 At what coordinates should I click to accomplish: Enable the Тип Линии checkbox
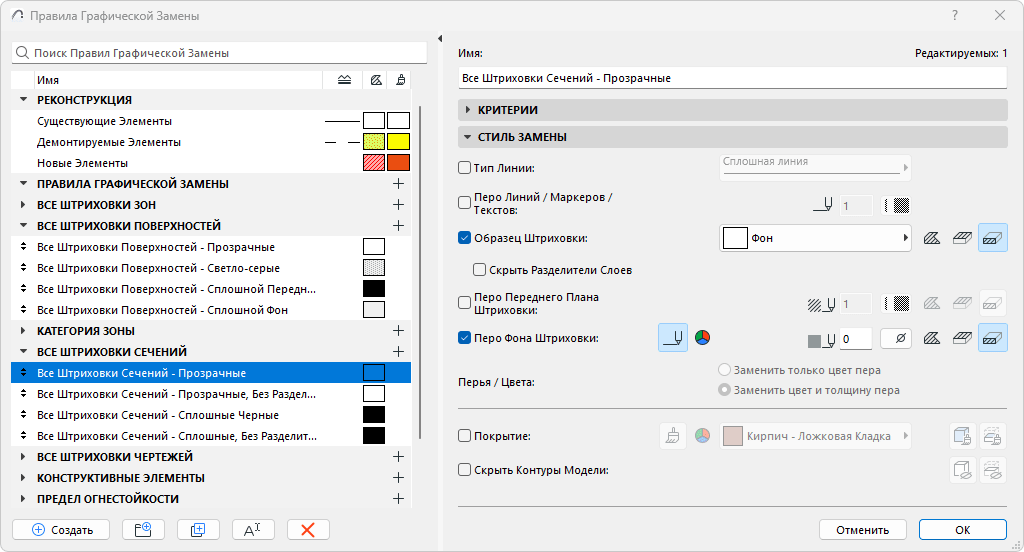pyautogui.click(x=464, y=168)
